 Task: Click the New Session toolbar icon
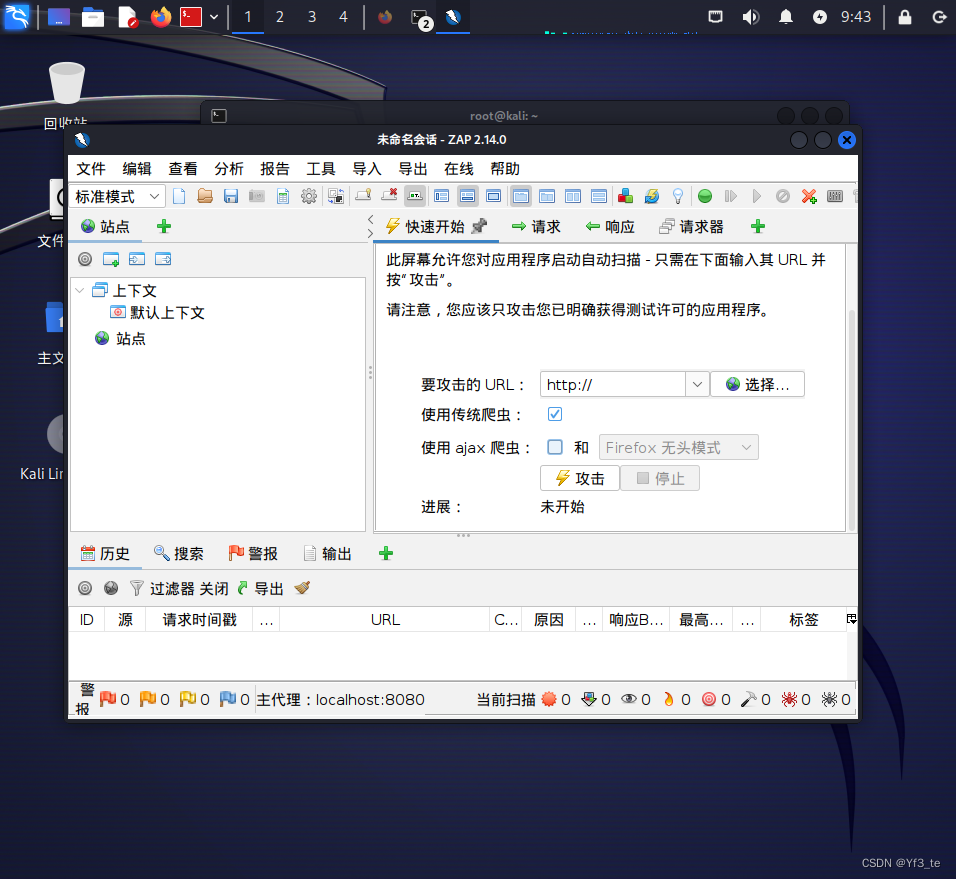pos(179,196)
